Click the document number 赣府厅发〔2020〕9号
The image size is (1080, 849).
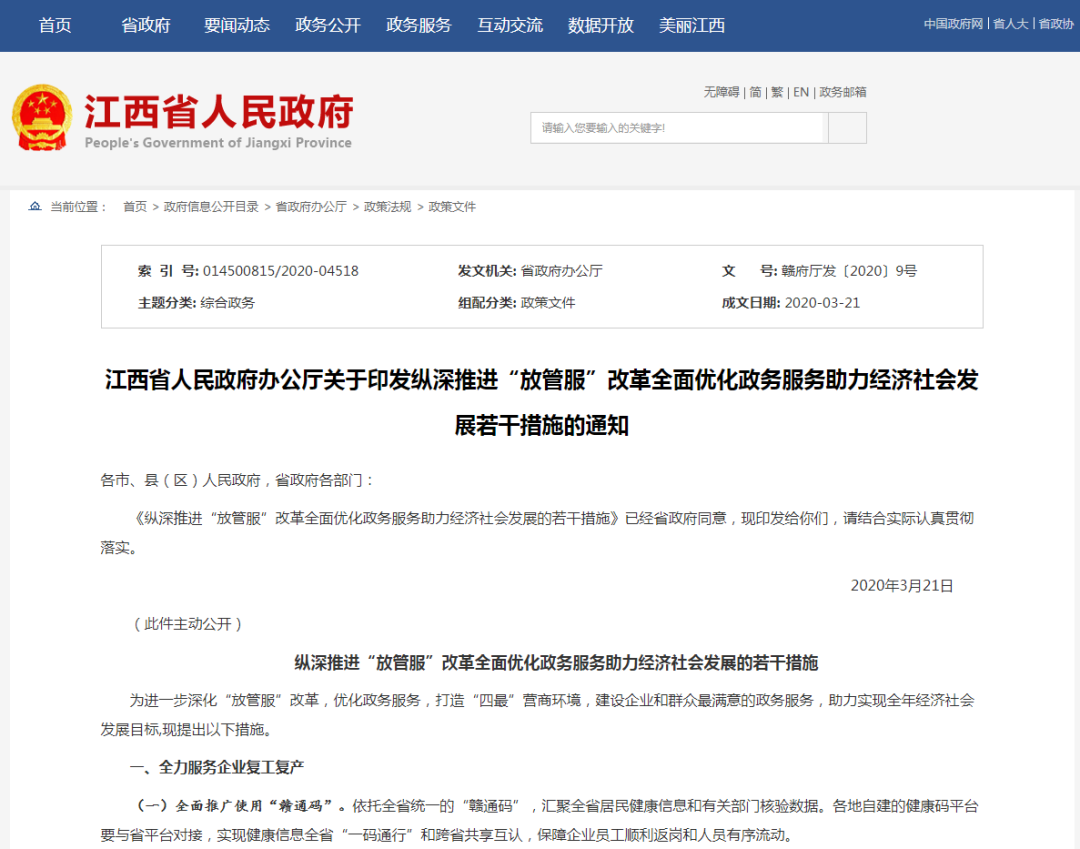[849, 271]
